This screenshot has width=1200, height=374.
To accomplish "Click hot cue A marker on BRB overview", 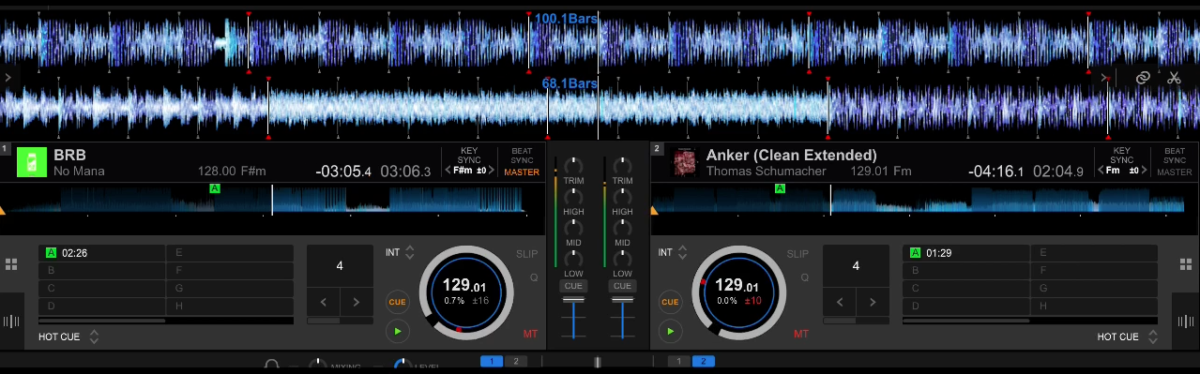I will click(214, 188).
